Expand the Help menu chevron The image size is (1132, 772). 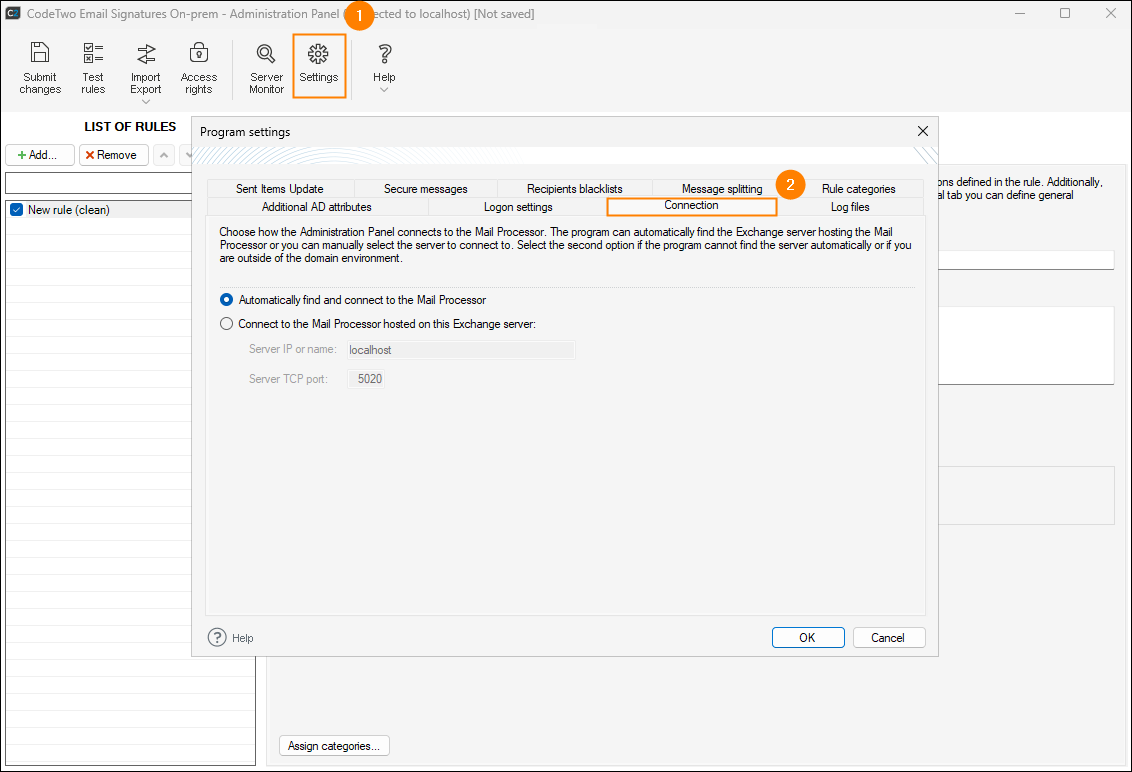point(384,90)
